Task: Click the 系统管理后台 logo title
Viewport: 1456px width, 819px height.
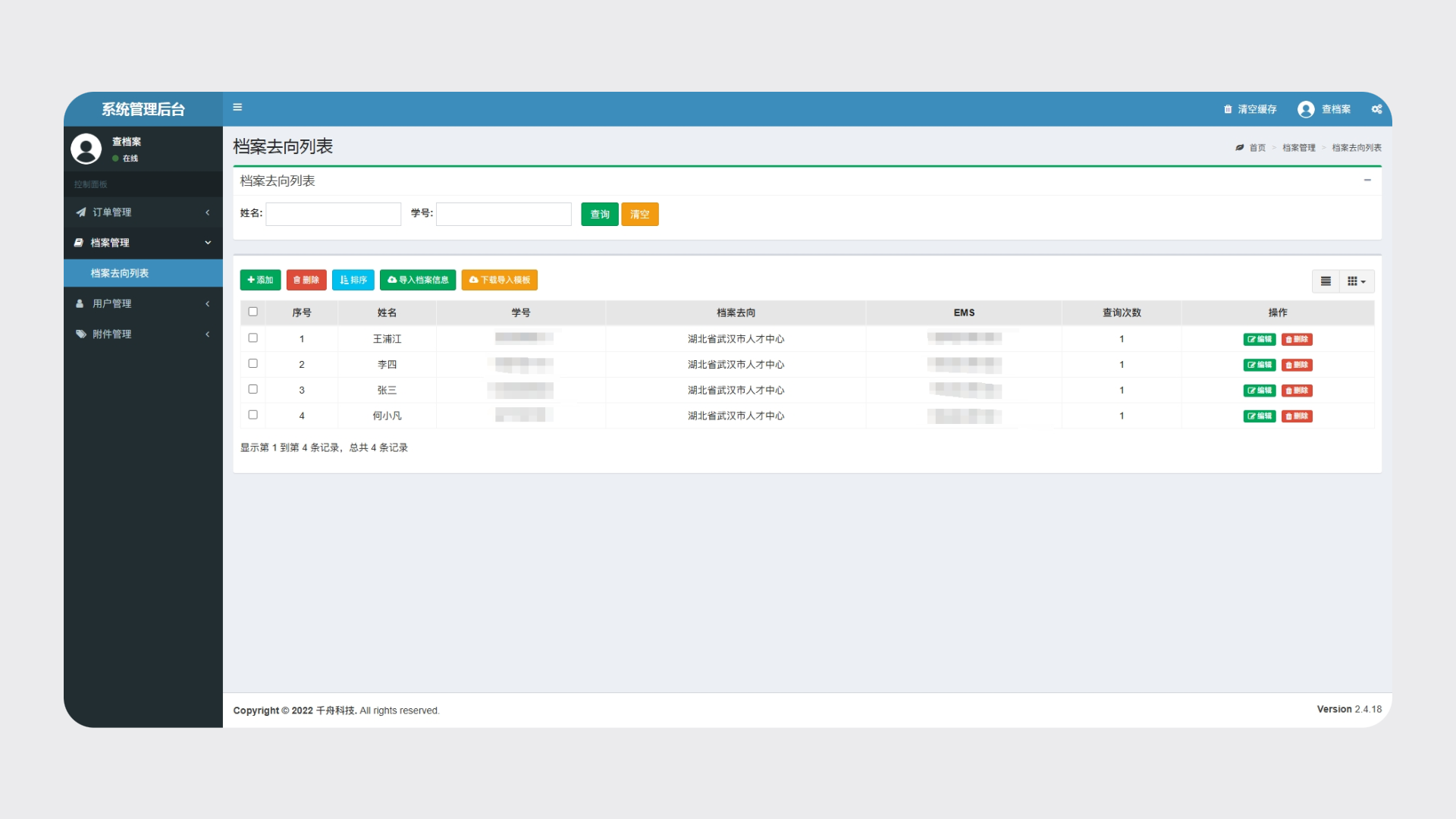Action: tap(143, 109)
